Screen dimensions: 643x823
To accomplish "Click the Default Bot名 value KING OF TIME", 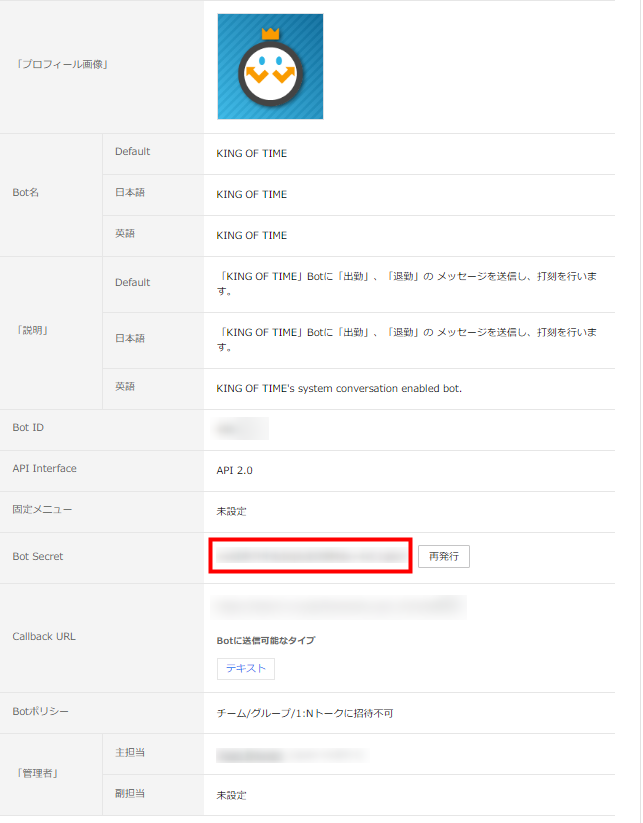I will tap(252, 154).
